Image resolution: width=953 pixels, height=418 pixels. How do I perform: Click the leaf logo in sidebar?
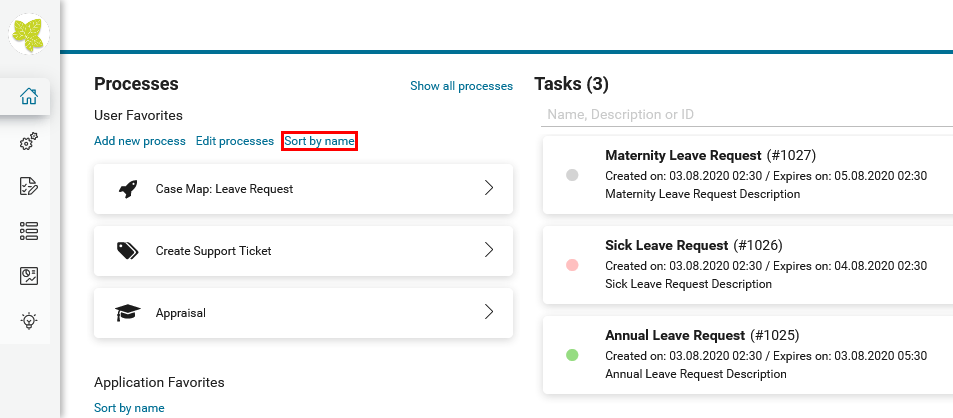30,35
